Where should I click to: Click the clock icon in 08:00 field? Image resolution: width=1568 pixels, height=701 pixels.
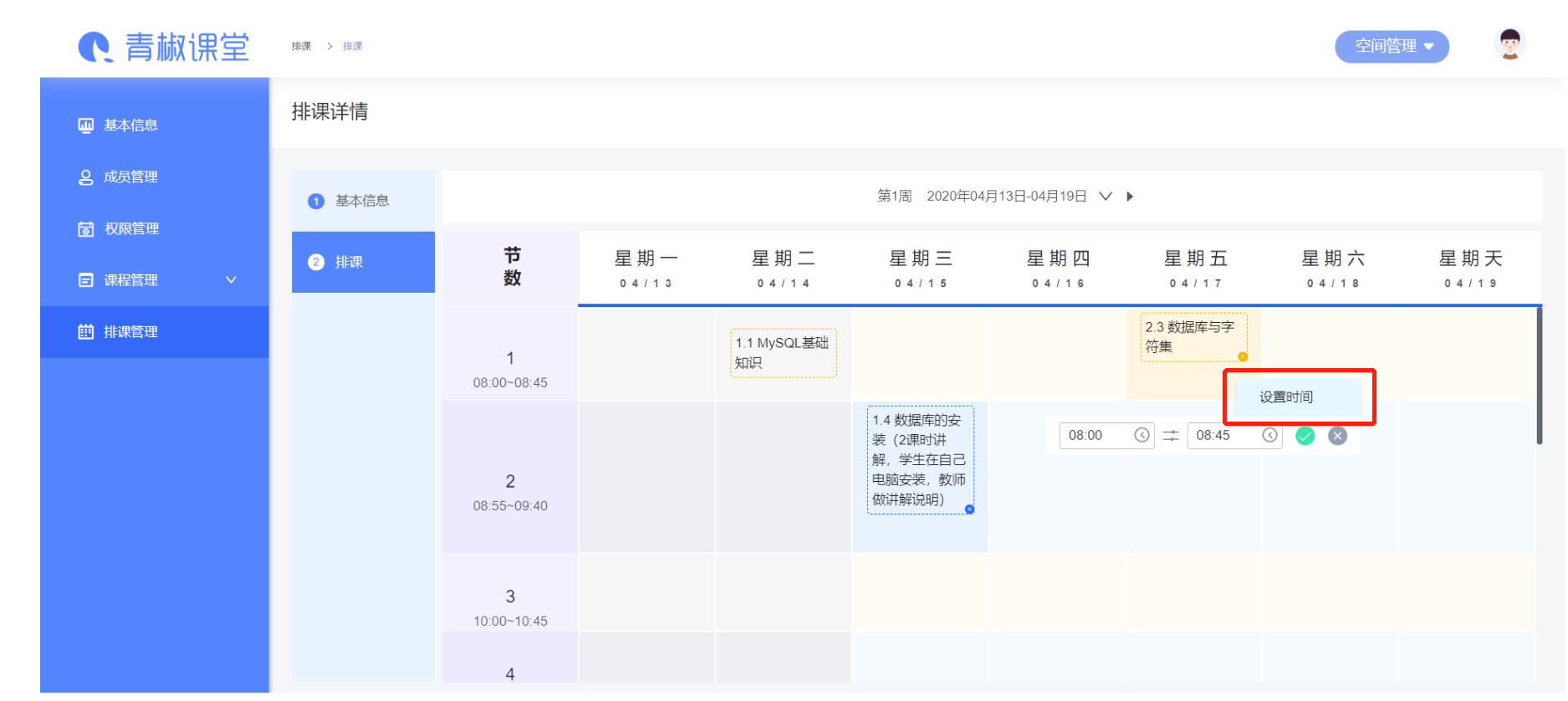pyautogui.click(x=1142, y=435)
